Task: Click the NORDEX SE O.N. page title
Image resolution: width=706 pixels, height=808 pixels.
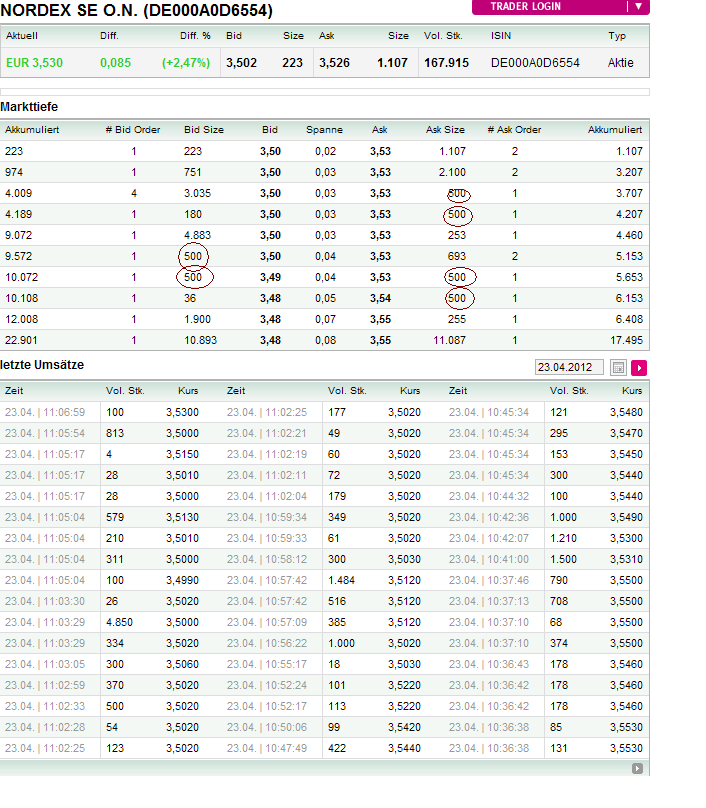Action: click(x=137, y=10)
